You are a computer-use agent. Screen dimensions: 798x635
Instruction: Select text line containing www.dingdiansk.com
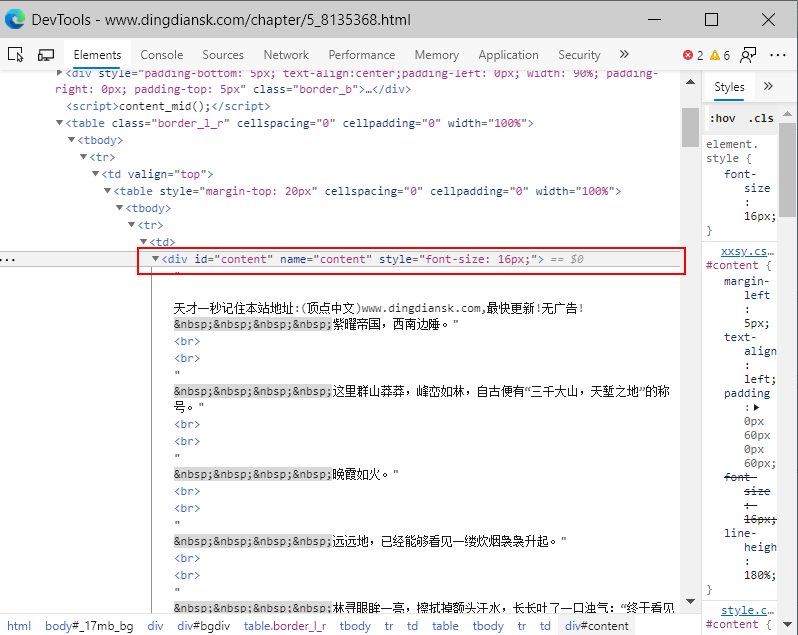(379, 308)
